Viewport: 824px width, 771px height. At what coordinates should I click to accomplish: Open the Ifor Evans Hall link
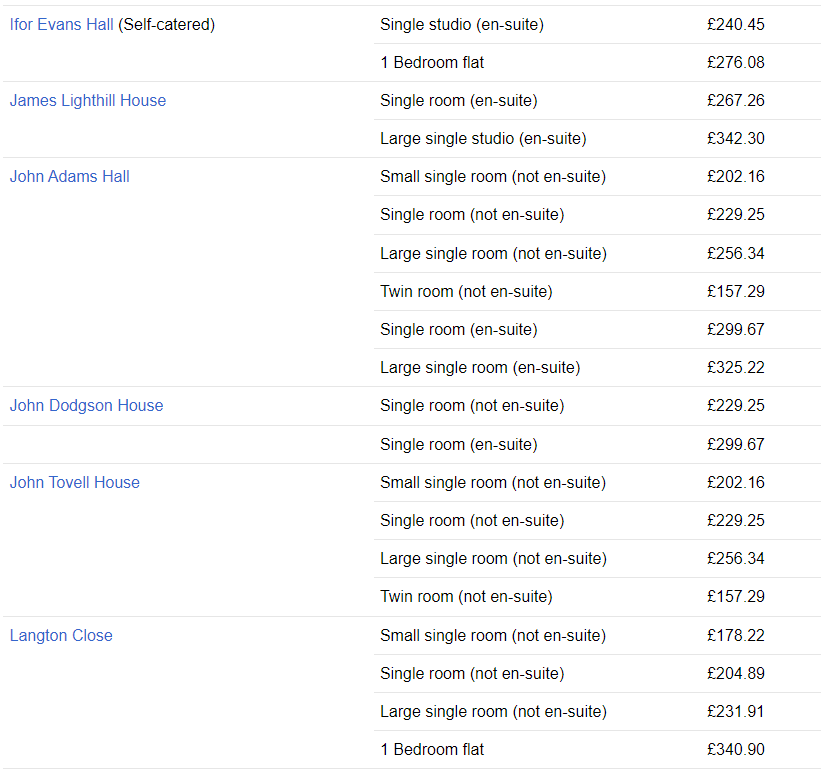[61, 25]
